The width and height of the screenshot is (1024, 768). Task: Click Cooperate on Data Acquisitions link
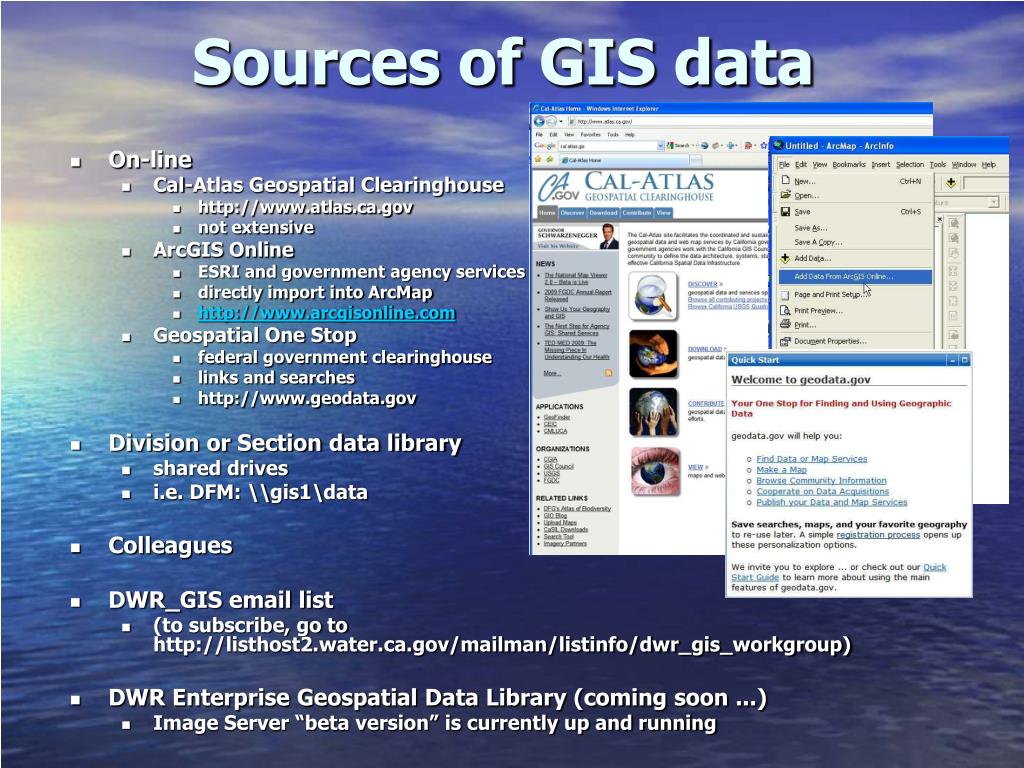click(x=823, y=491)
